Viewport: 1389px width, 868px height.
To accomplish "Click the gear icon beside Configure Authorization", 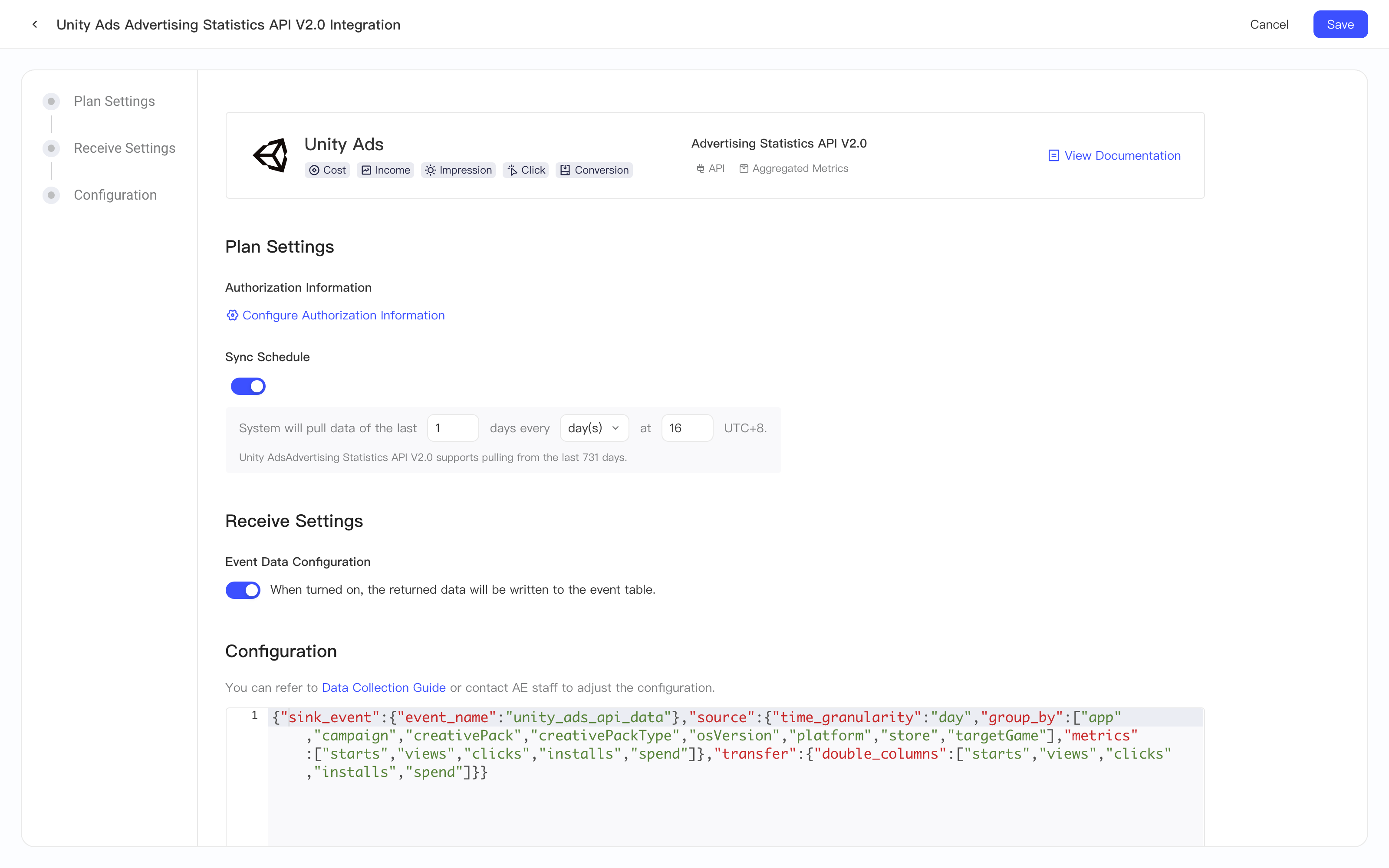I will point(232,315).
